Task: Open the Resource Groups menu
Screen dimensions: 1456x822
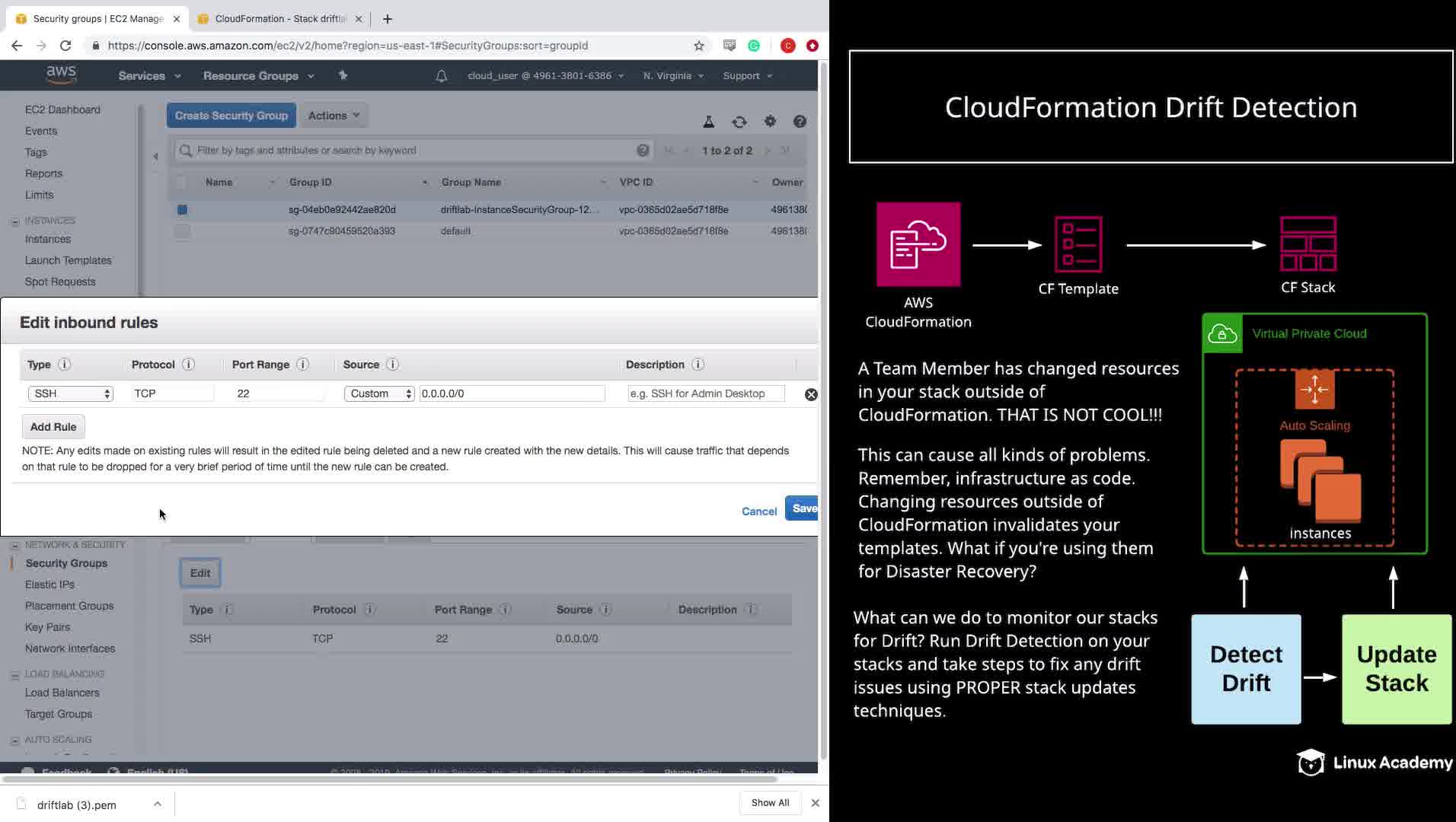Action: (258, 76)
